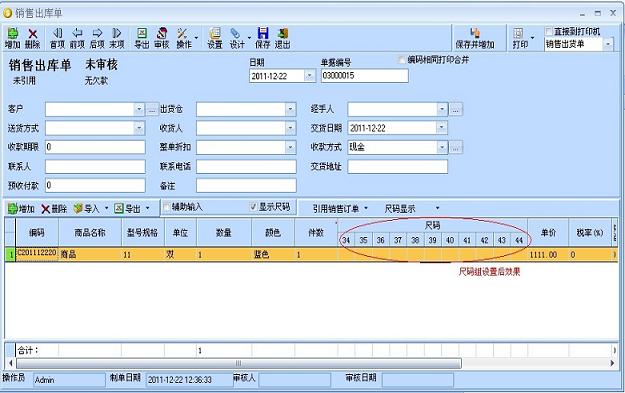625x393 pixels.
Task: Click the 单价 column header
Action: pyautogui.click(x=548, y=232)
